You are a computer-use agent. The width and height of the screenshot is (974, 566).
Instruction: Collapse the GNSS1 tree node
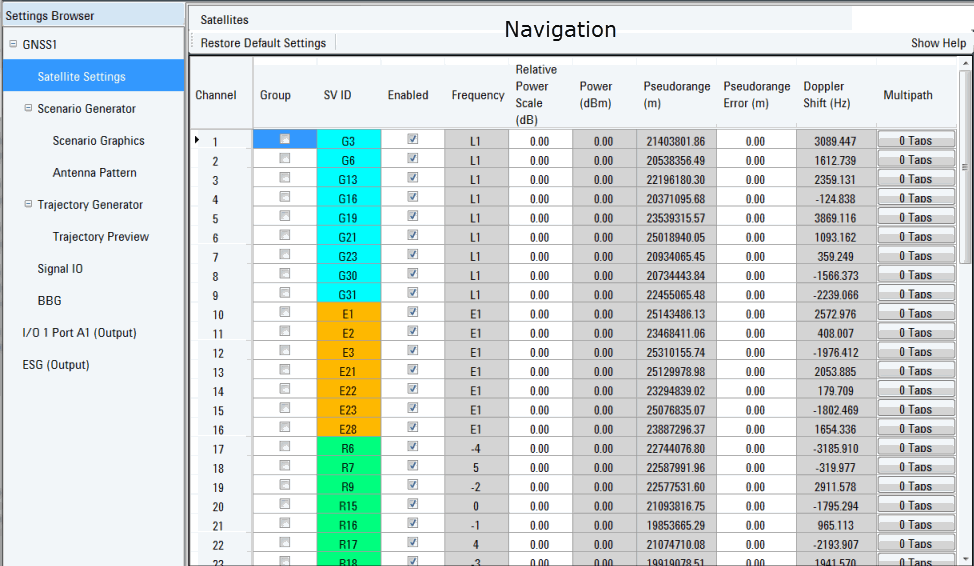point(13,45)
